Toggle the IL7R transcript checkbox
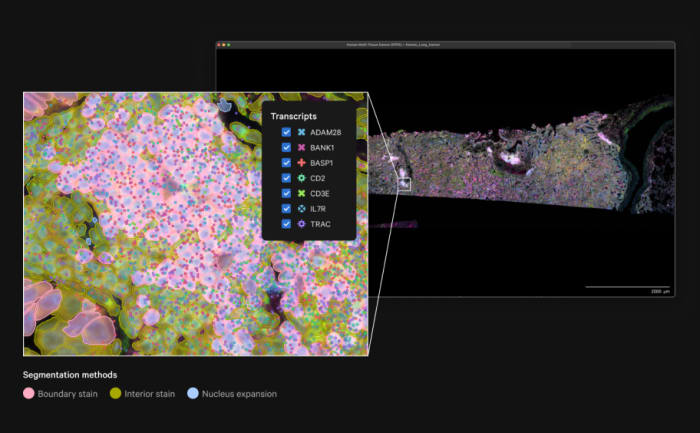700x433 pixels. 287,208
